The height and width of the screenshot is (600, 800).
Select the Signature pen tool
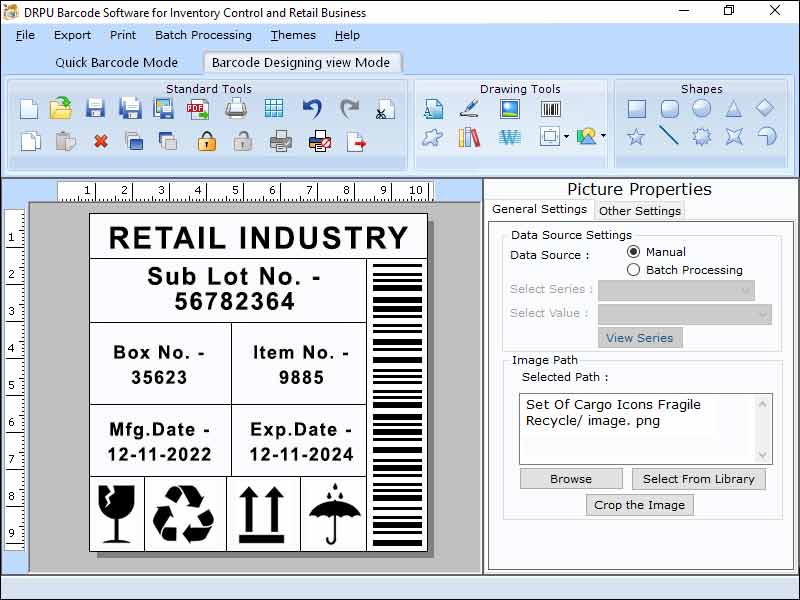(x=469, y=108)
